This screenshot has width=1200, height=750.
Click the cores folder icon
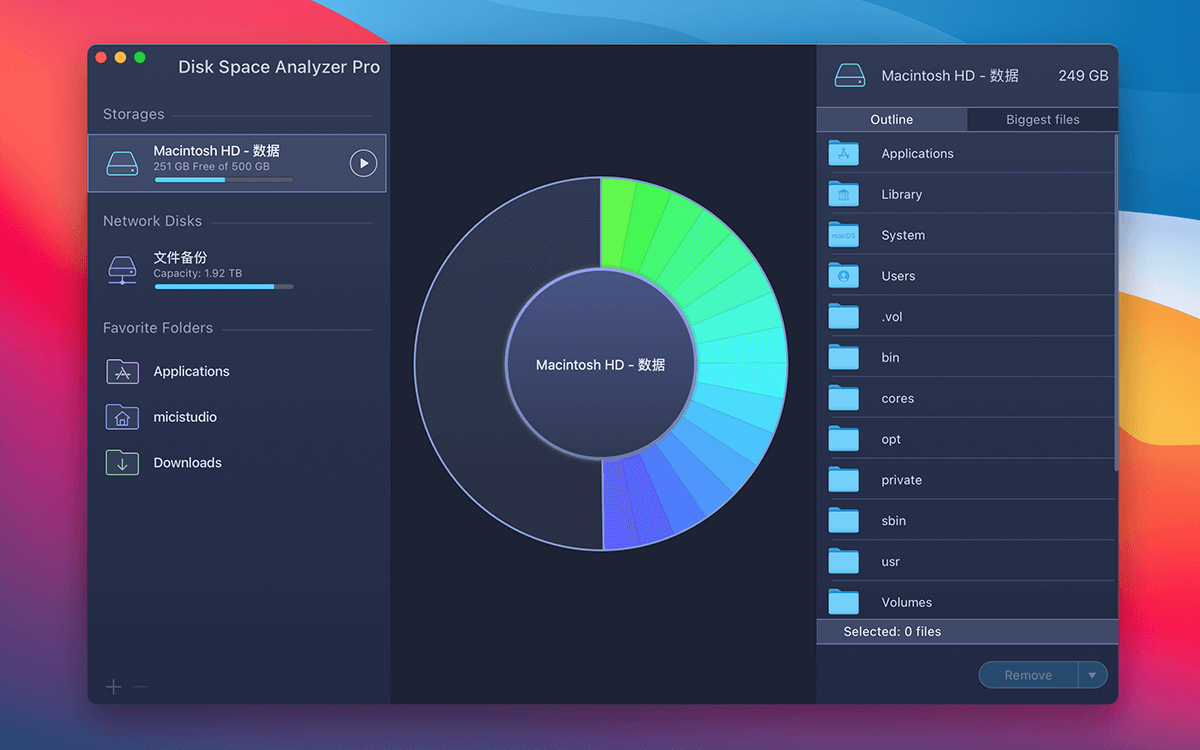(x=844, y=398)
